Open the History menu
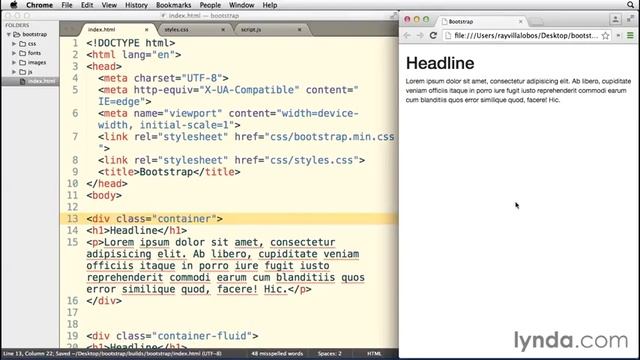The width and height of the screenshot is (640, 360). click(x=136, y=5)
